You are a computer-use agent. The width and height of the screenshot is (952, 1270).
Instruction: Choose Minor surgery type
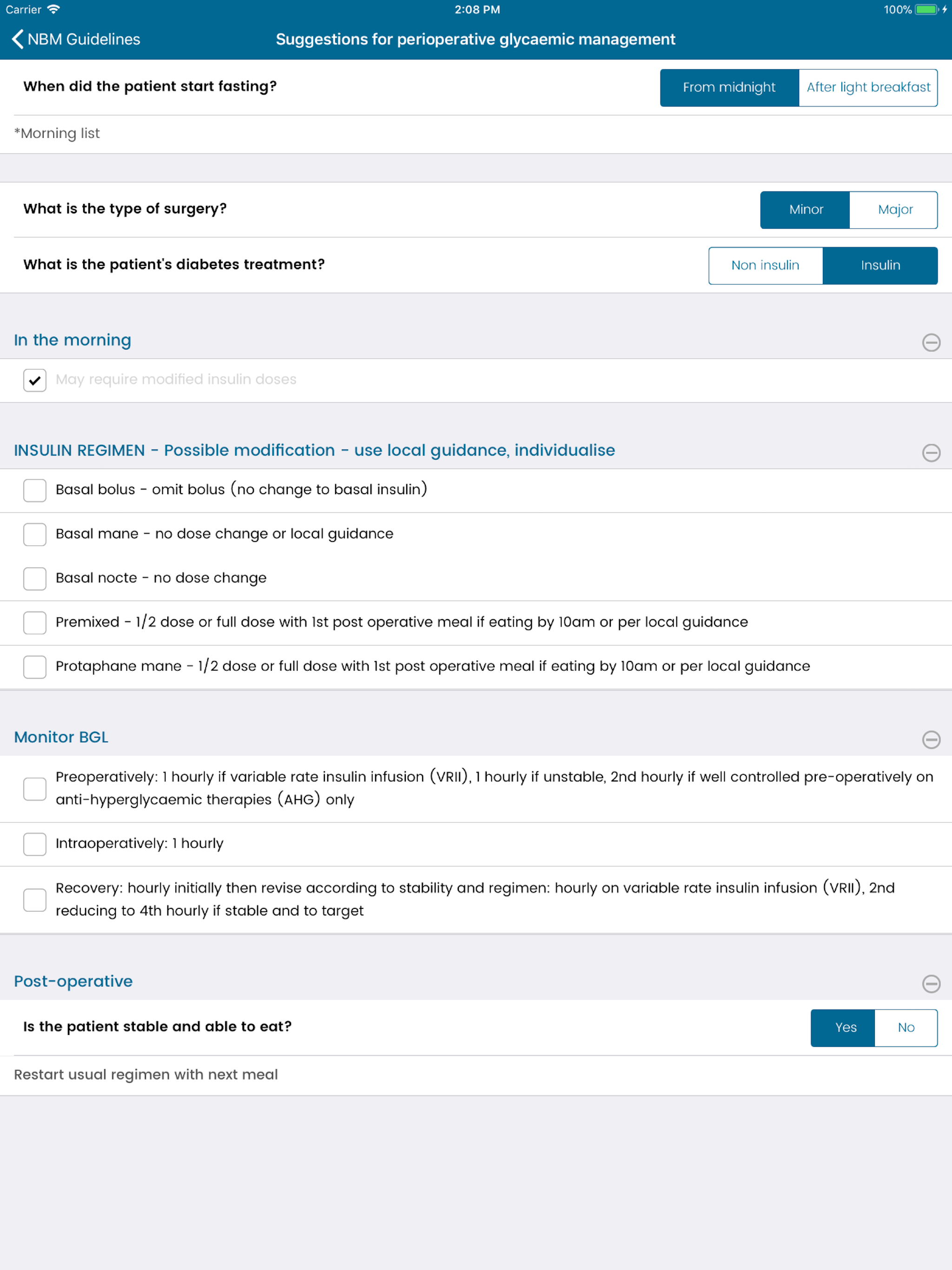[805, 210]
